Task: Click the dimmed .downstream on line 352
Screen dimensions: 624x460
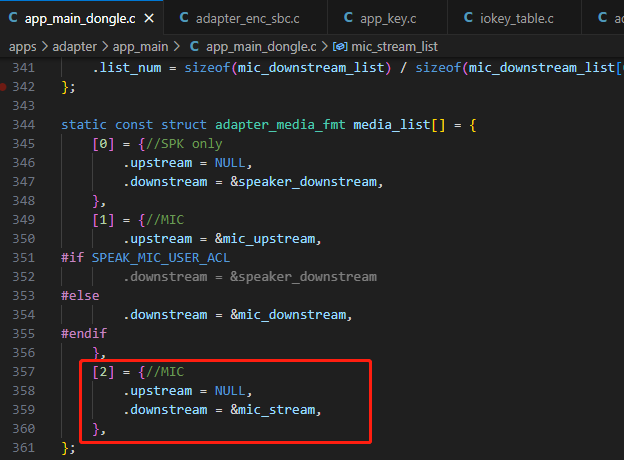Action: (165, 277)
